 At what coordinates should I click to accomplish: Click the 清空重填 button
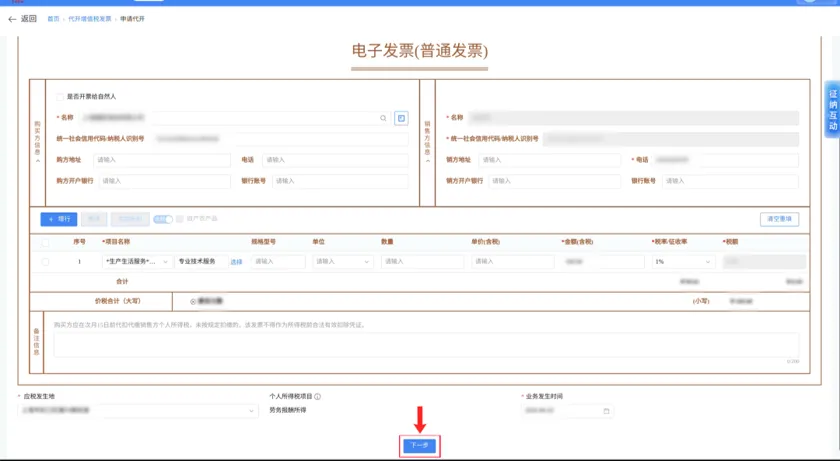(779, 219)
